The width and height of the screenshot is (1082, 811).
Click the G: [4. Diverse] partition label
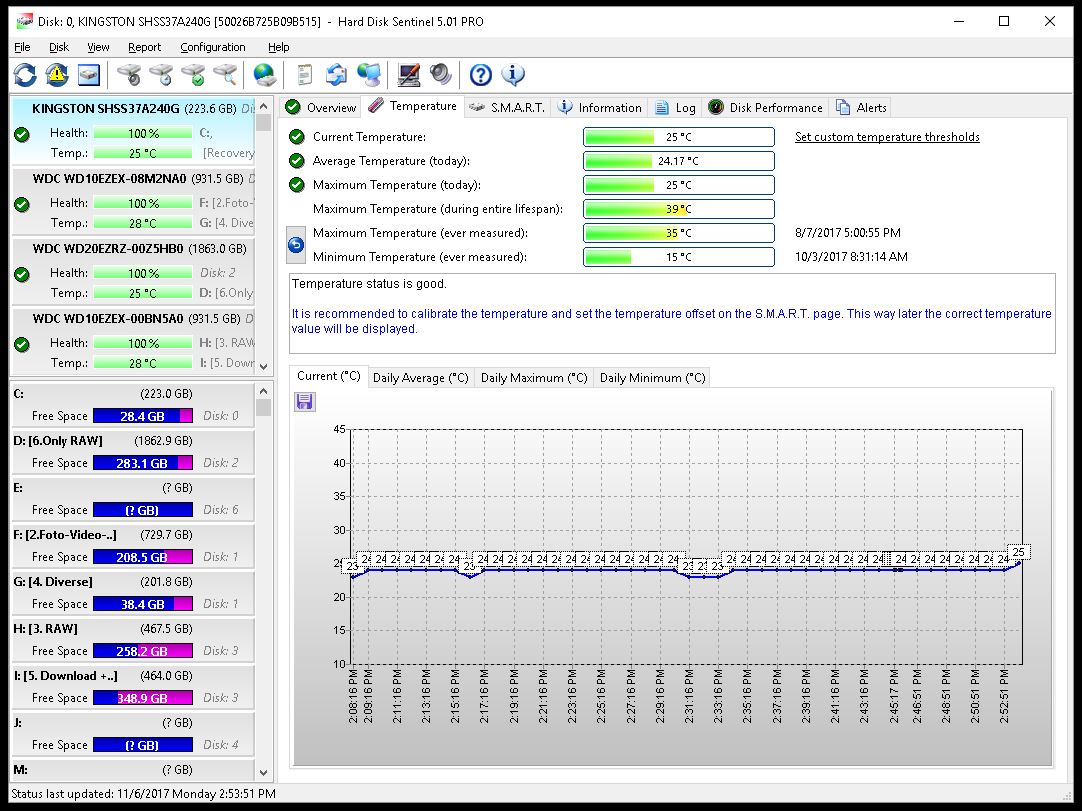(53, 582)
